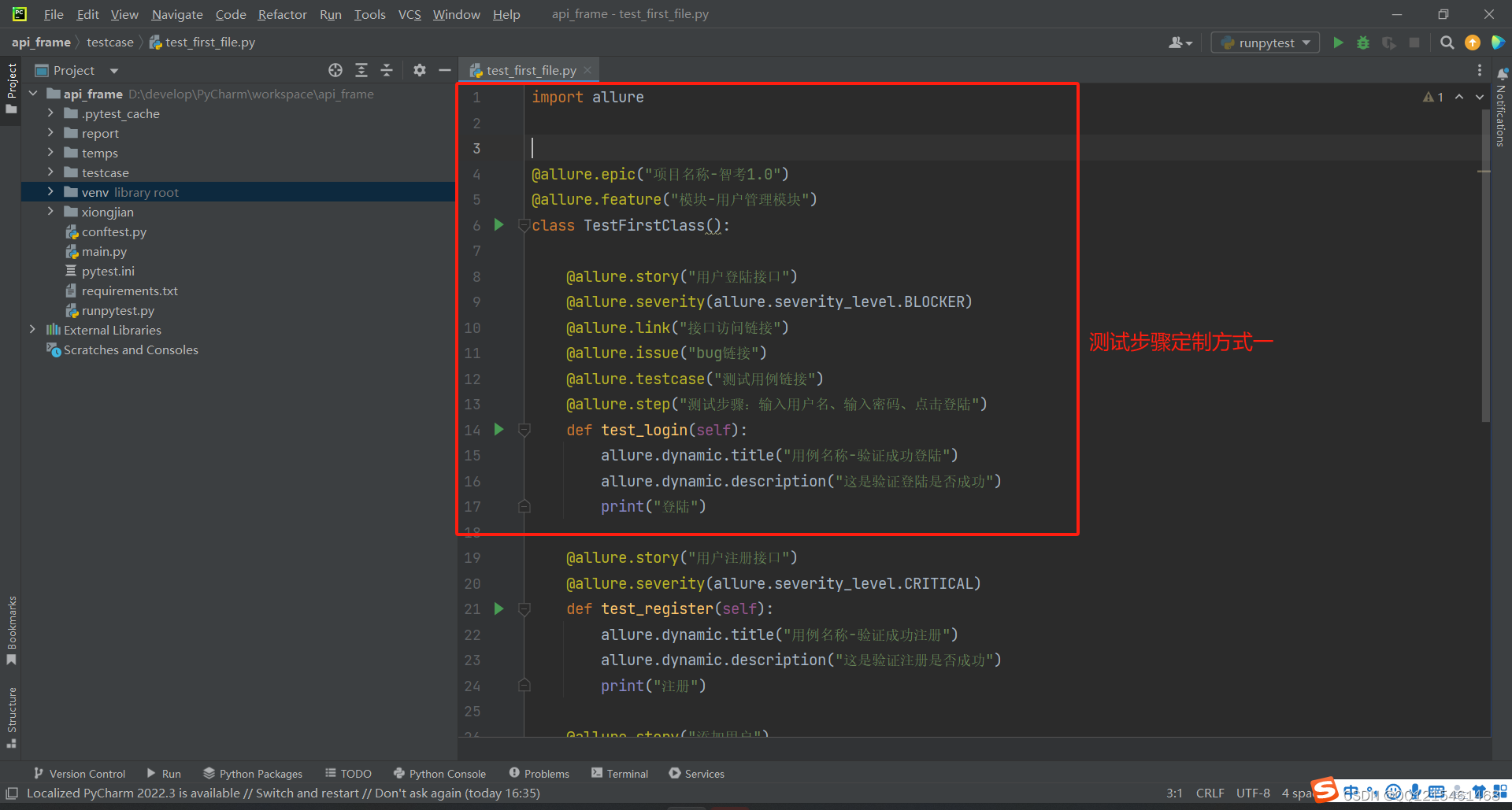Expand all in Project panel toolbar
This screenshot has height=810, width=1512.
[x=361, y=70]
